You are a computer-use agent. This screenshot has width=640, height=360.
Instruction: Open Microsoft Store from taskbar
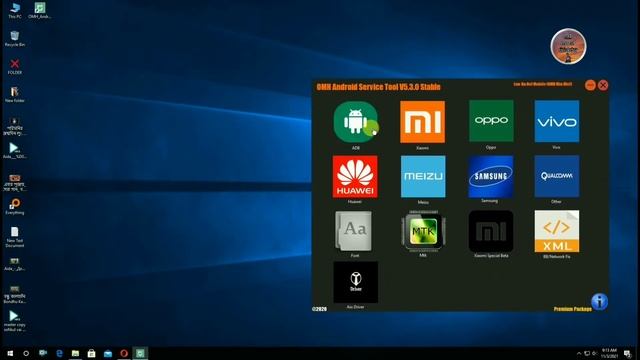coord(91,353)
